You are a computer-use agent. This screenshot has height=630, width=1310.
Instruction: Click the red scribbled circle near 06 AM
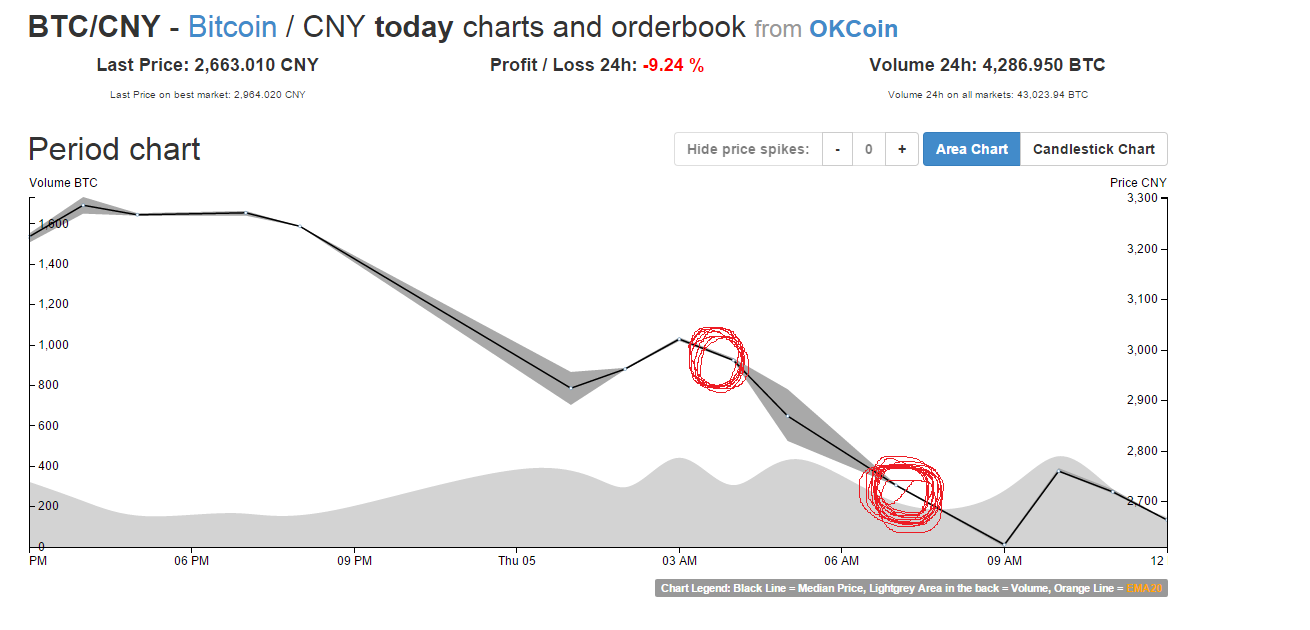point(901,491)
